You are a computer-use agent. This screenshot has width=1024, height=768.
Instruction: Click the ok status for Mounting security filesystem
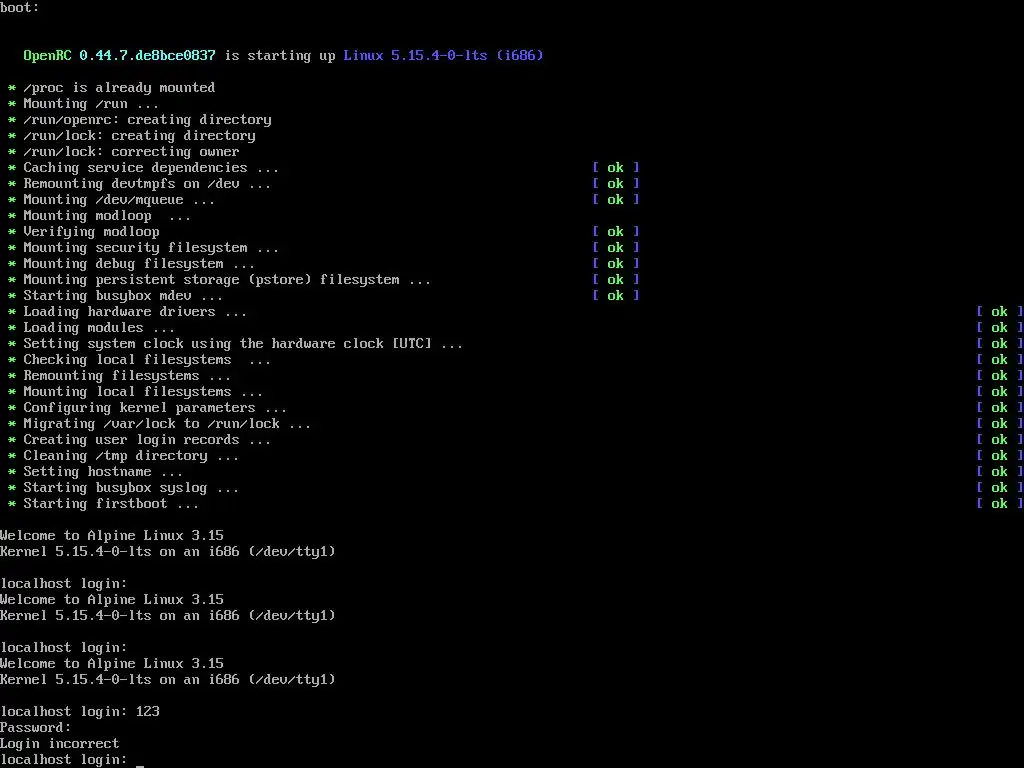pyautogui.click(x=616, y=248)
